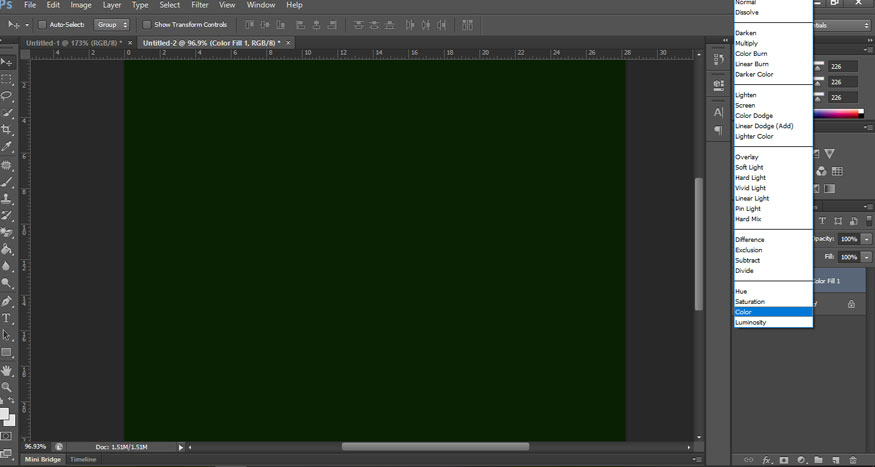The width and height of the screenshot is (875, 467).
Task: Open the Filter menu
Action: pyautogui.click(x=200, y=5)
